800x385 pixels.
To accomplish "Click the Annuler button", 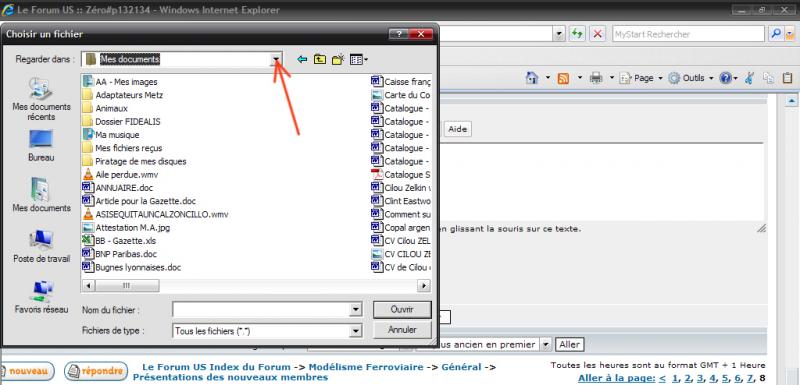I will 402,330.
